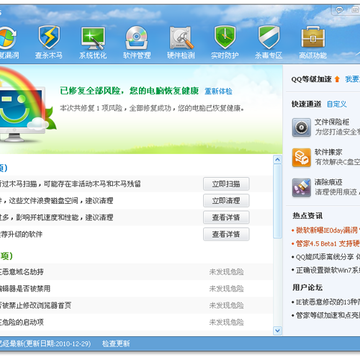Click the 热点资讯 heading
The width and height of the screenshot is (360, 360).
tap(308, 216)
